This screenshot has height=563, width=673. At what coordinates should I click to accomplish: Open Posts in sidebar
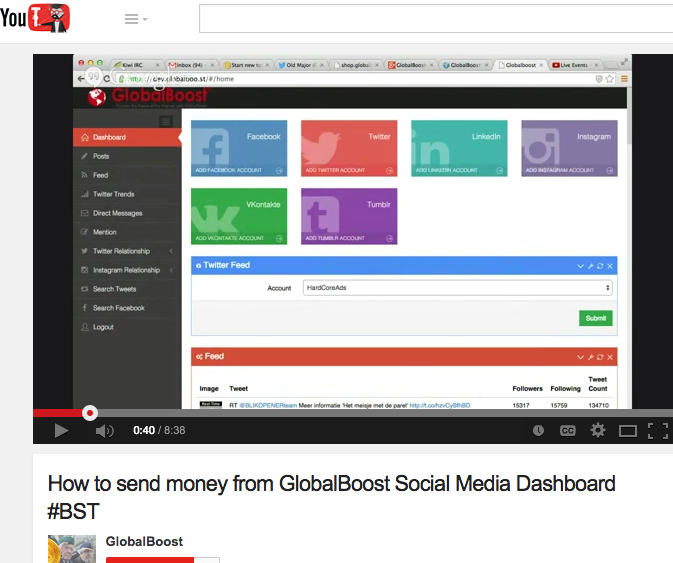tap(127, 156)
